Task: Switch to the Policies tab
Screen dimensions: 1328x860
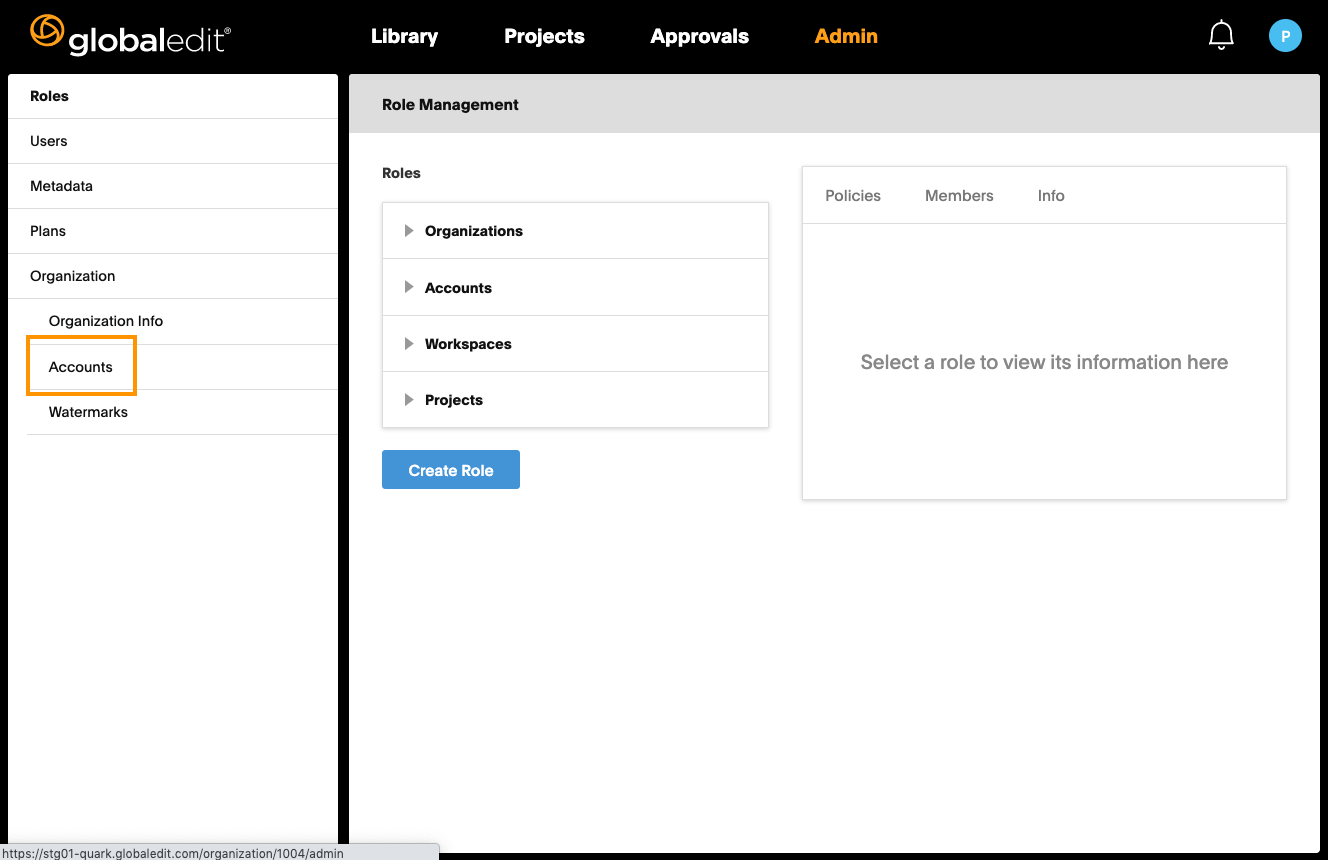Action: coord(853,196)
